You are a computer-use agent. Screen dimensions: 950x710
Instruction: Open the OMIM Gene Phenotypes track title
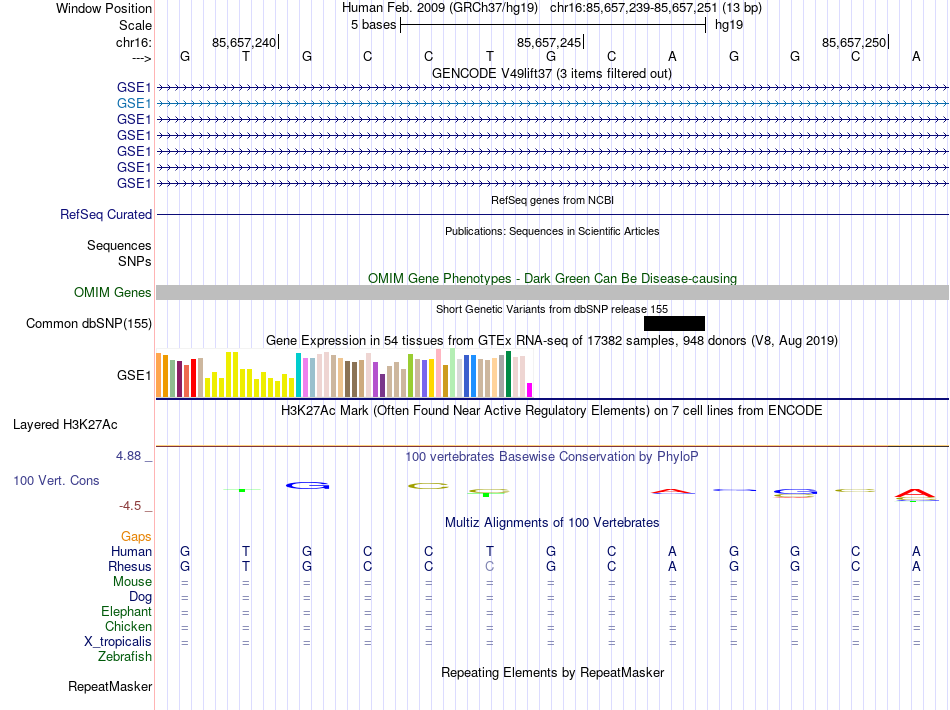pyautogui.click(x=552, y=278)
